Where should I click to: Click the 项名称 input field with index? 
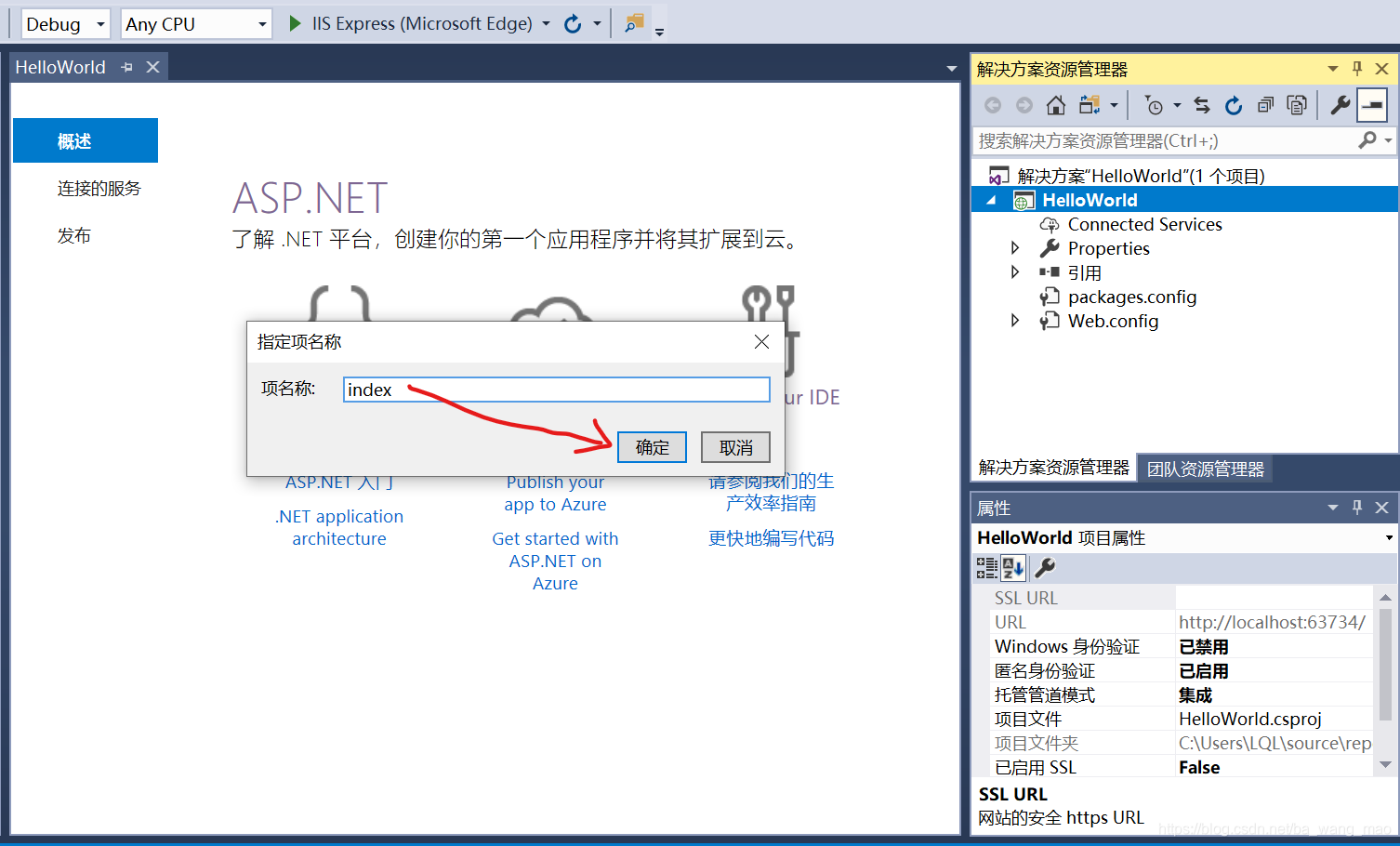pos(557,390)
